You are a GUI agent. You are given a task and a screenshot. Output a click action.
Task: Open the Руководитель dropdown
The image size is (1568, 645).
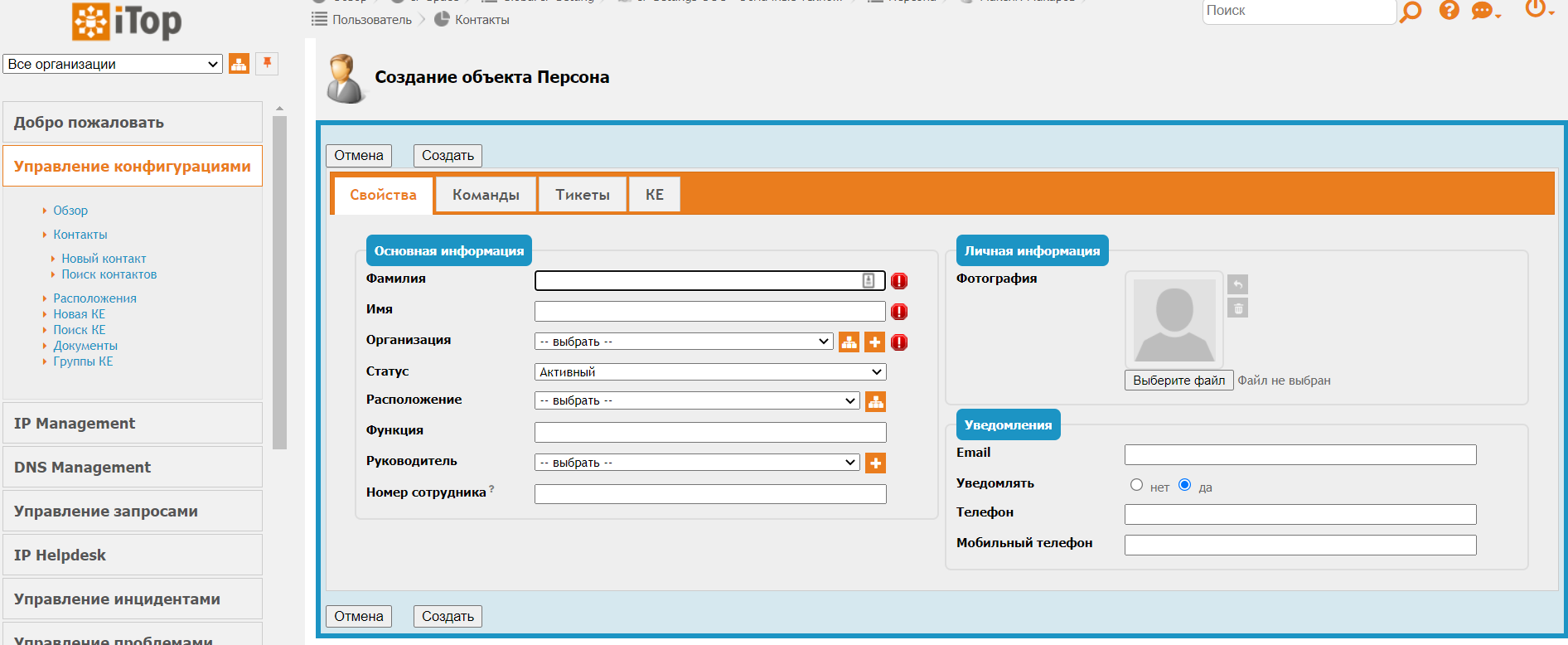click(x=697, y=463)
